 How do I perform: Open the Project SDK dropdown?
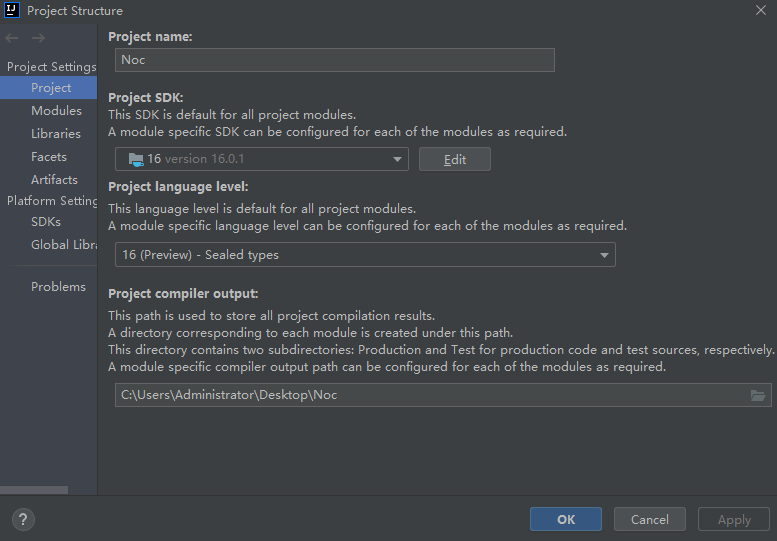coord(398,159)
